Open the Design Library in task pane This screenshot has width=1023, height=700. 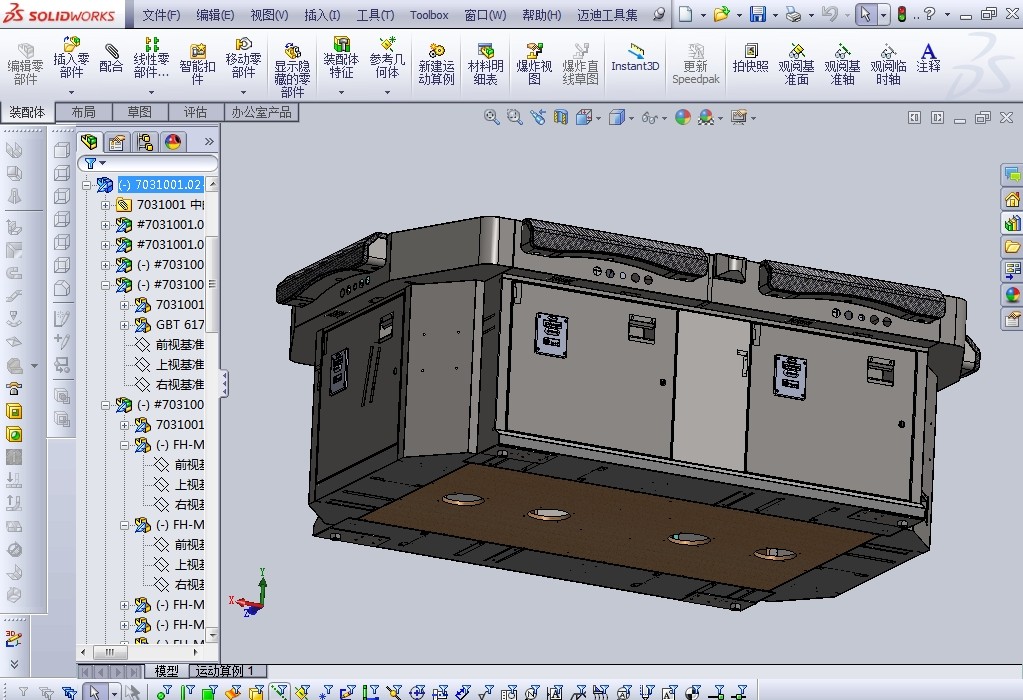tap(1012, 222)
